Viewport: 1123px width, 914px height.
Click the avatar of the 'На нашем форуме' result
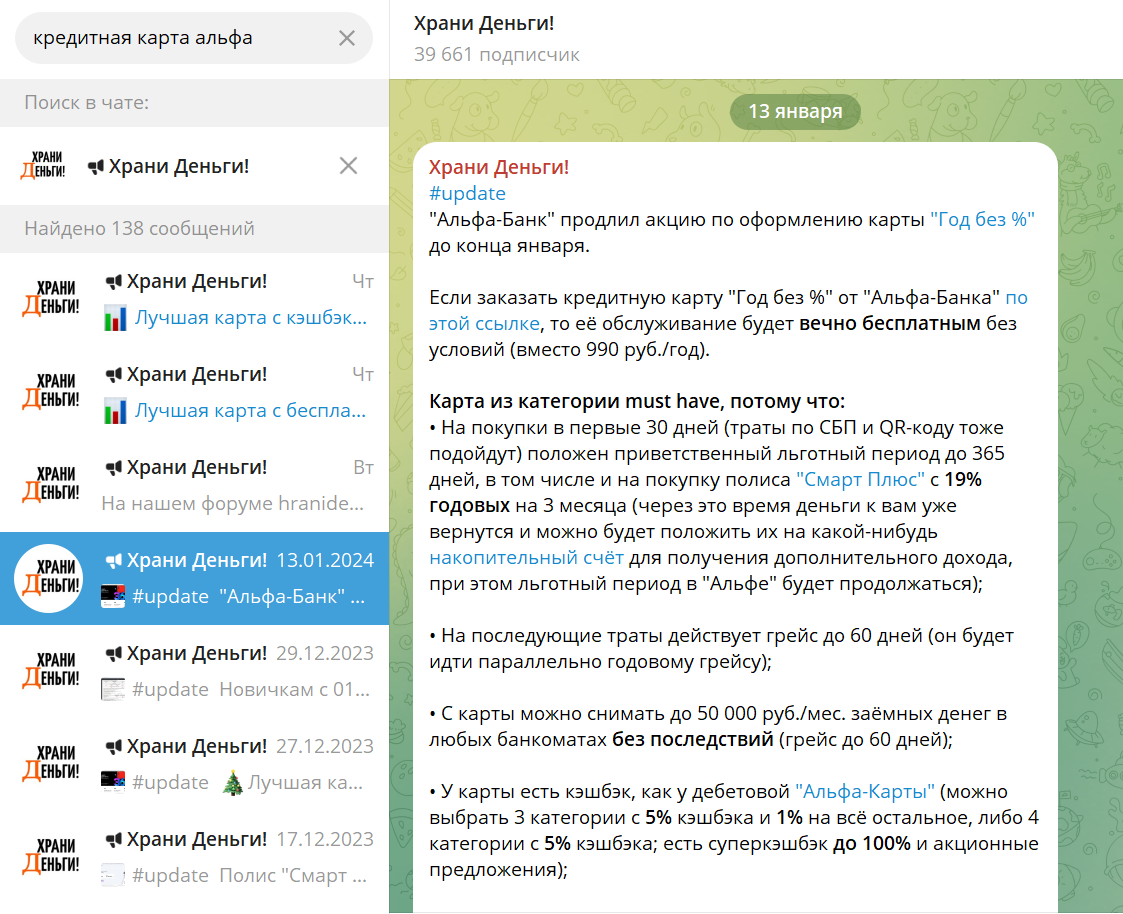(49, 485)
